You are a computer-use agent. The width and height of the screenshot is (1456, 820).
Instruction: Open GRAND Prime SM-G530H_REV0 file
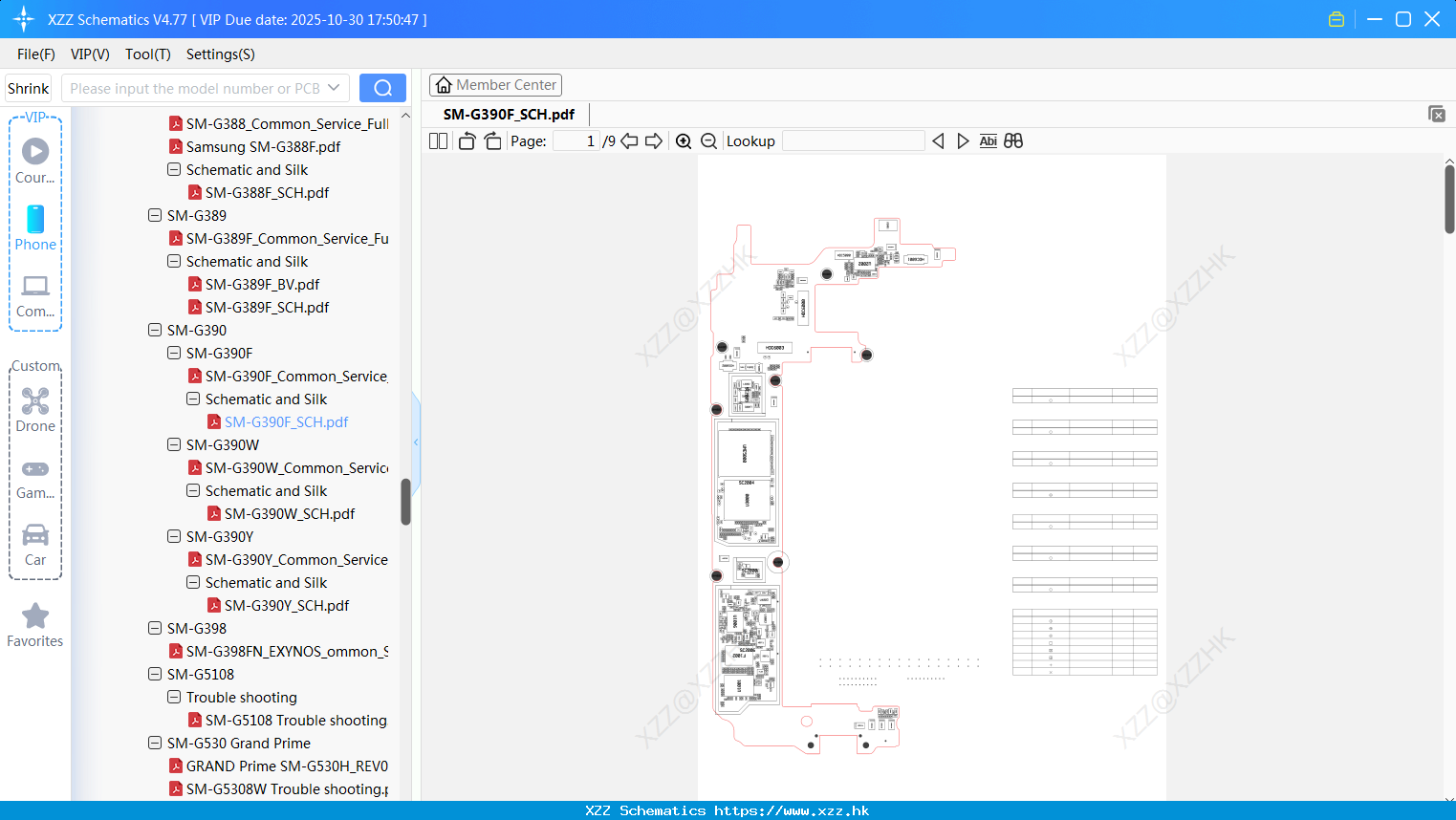(287, 766)
